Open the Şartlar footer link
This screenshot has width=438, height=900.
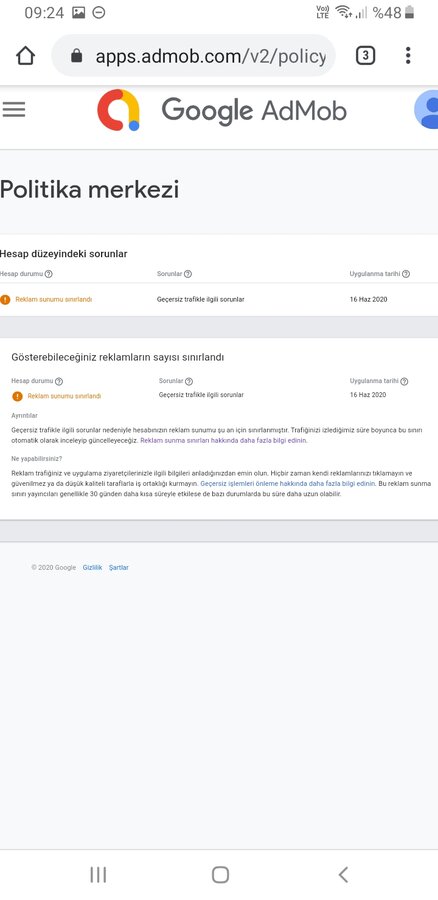[119, 568]
